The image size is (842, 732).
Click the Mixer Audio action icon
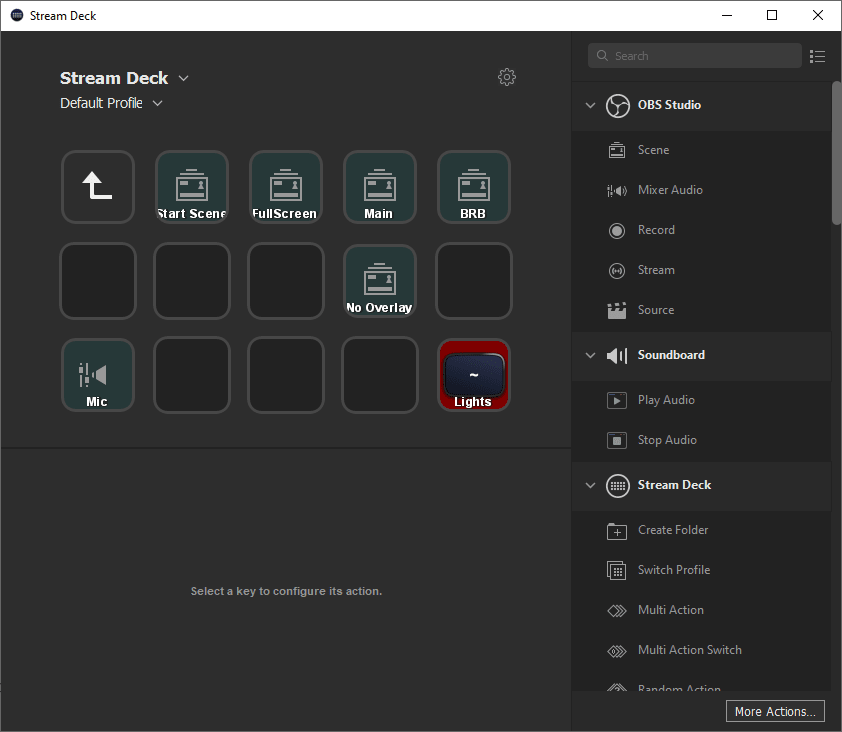616,190
